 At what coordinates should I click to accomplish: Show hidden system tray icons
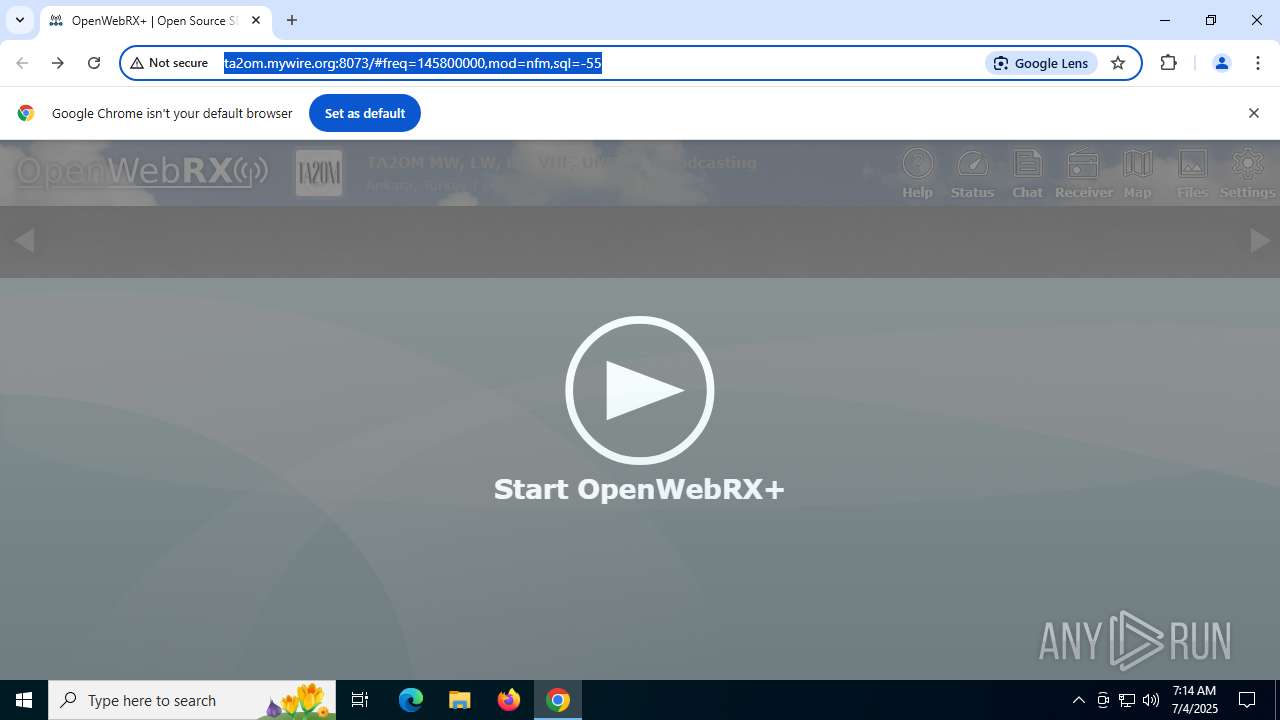coord(1078,700)
